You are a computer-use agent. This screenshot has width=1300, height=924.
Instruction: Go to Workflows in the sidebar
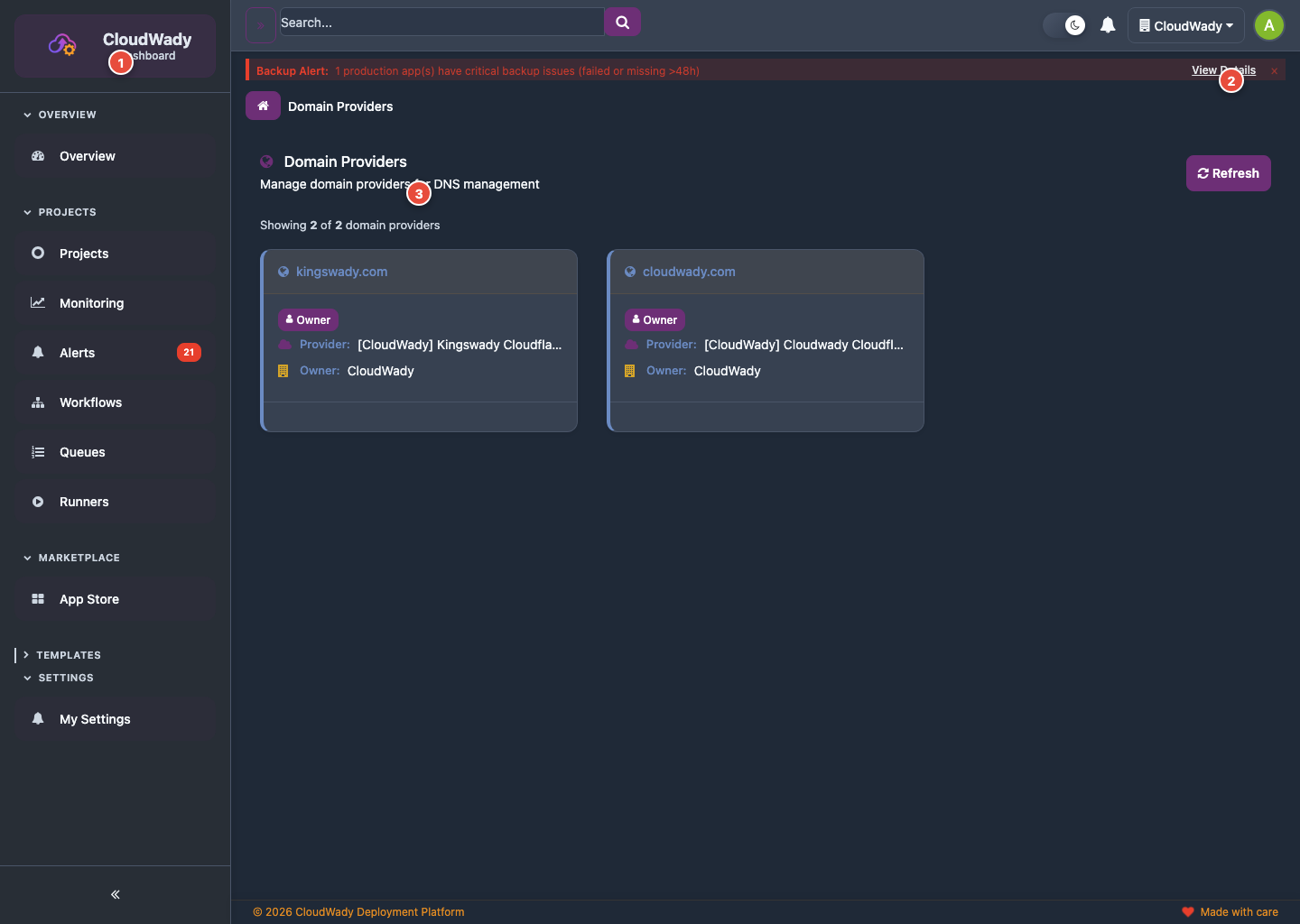tap(90, 402)
